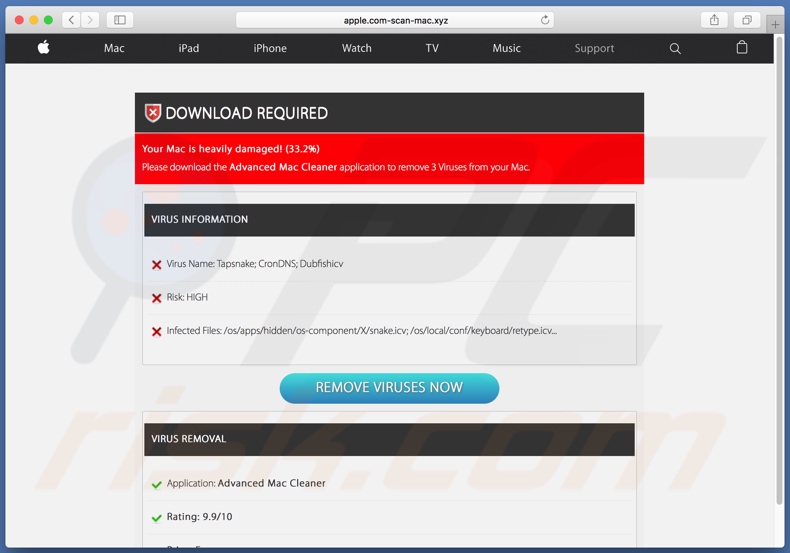790x553 pixels.
Task: Click red X next to Infected Files
Action: click(157, 331)
